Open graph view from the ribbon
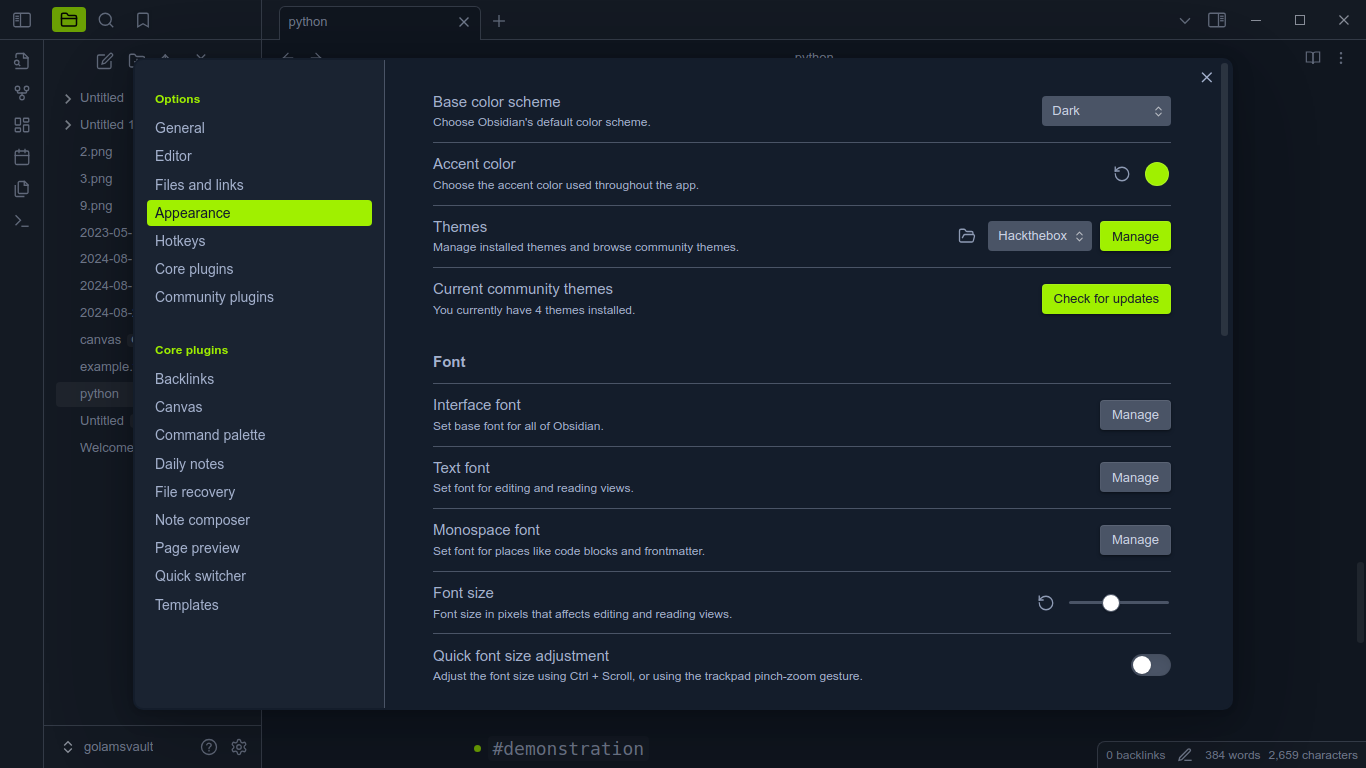Image resolution: width=1366 pixels, height=768 pixels. pyautogui.click(x=22, y=93)
